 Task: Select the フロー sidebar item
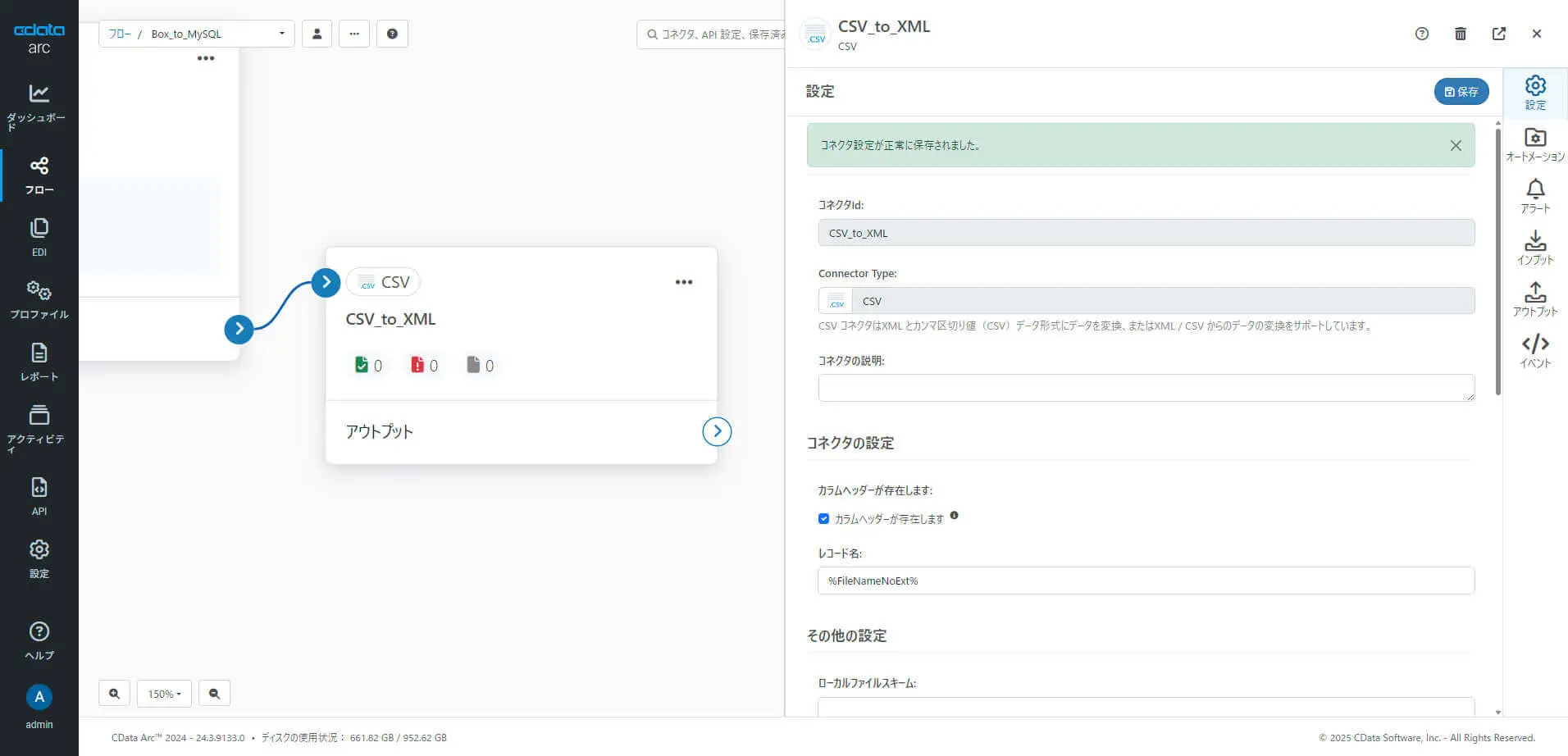[x=39, y=175]
